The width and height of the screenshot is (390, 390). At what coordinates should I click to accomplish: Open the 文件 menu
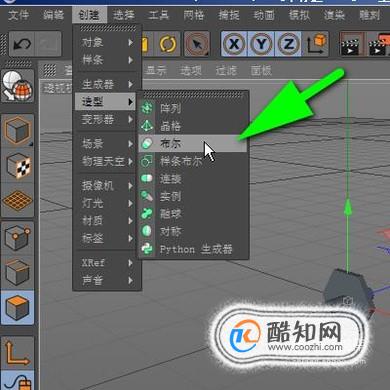coord(19,15)
